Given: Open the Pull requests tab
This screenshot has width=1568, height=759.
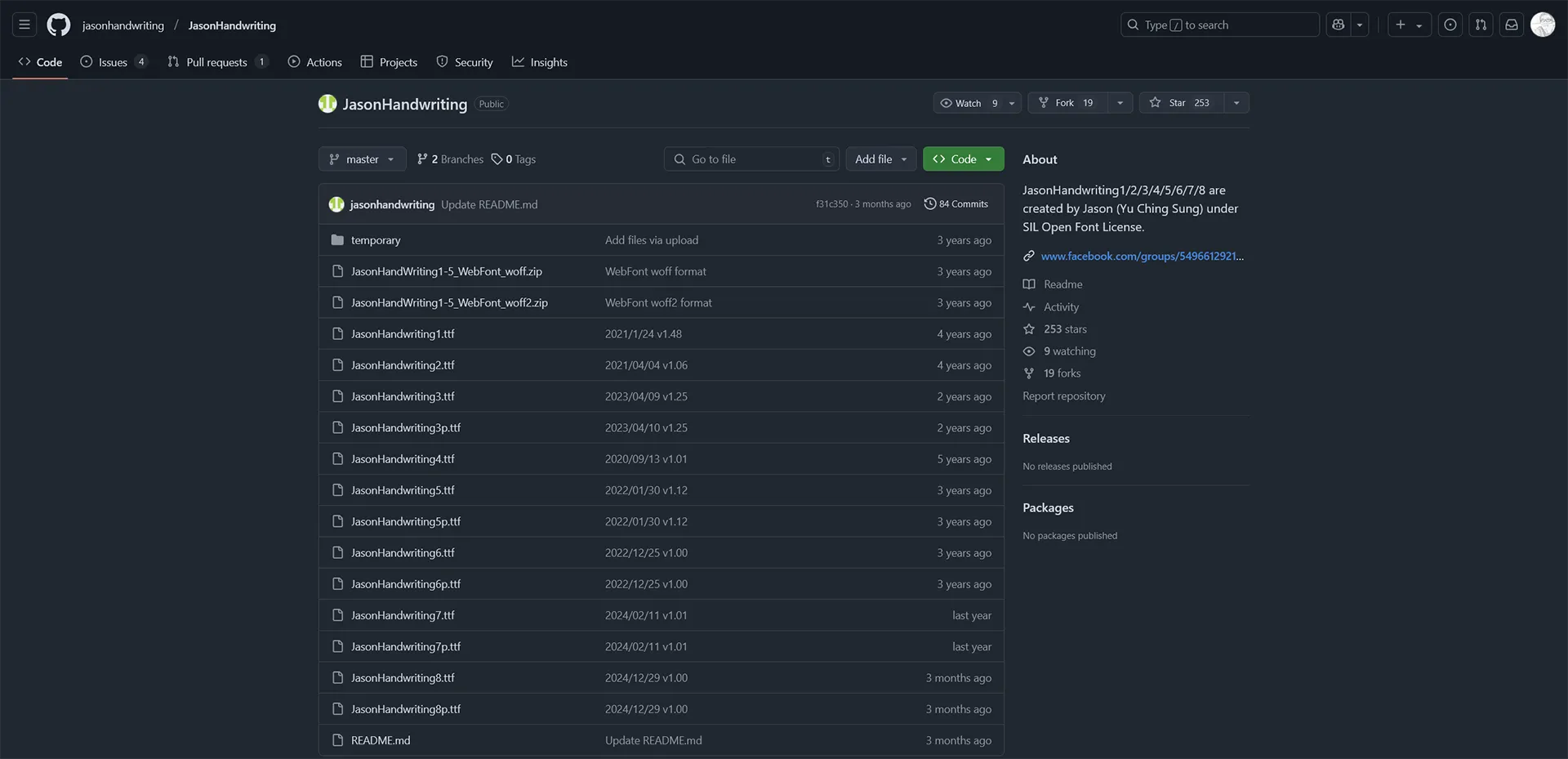Looking at the screenshot, I should click(217, 62).
